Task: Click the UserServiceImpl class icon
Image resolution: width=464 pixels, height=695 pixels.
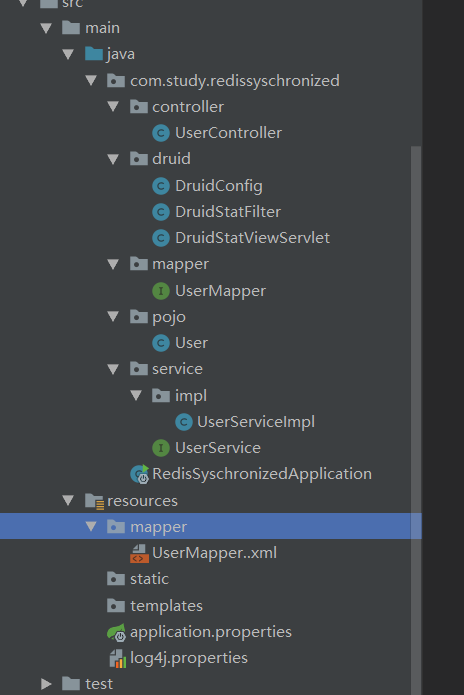Action: tap(183, 422)
